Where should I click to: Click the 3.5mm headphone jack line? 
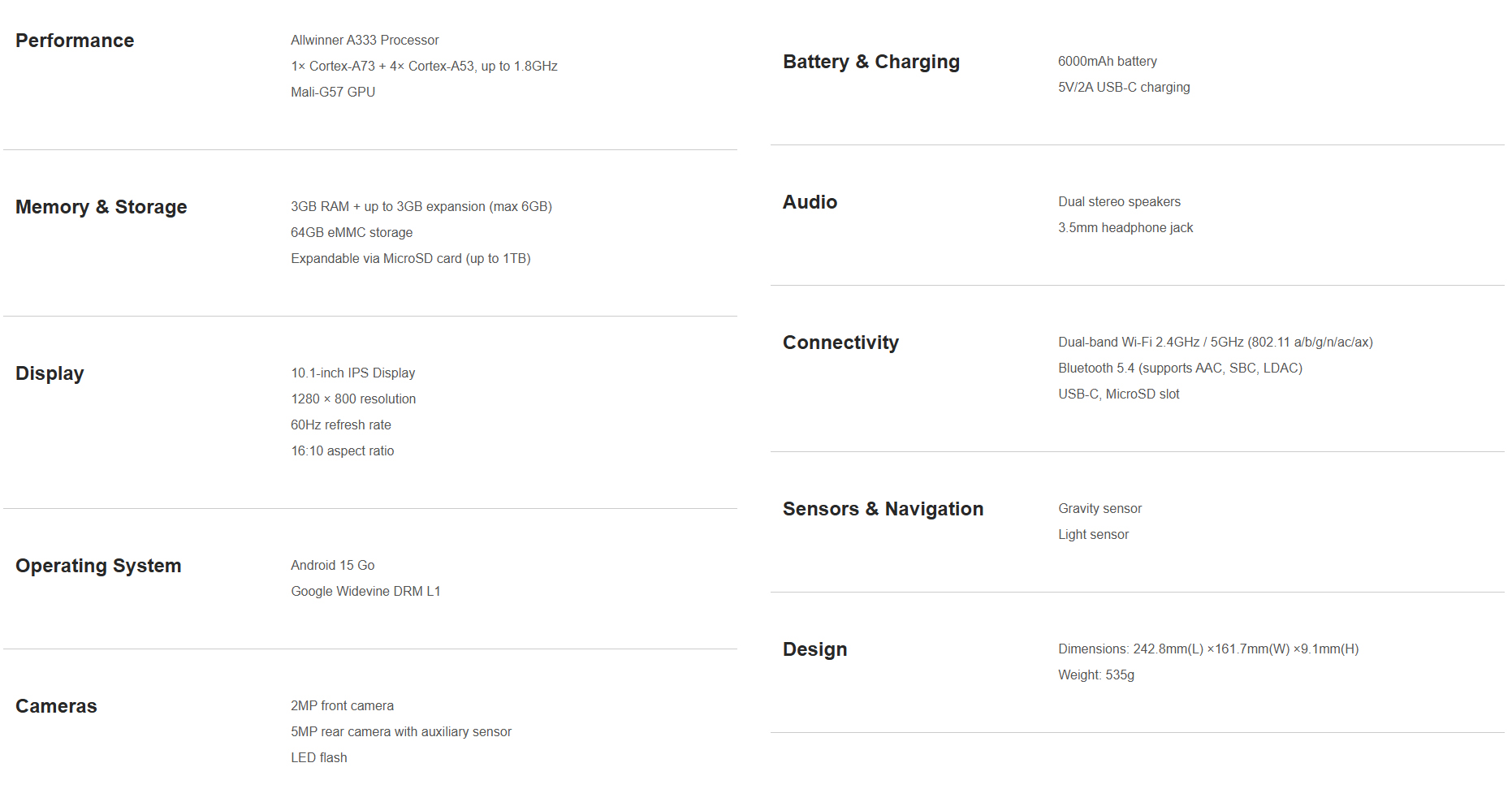(1125, 228)
